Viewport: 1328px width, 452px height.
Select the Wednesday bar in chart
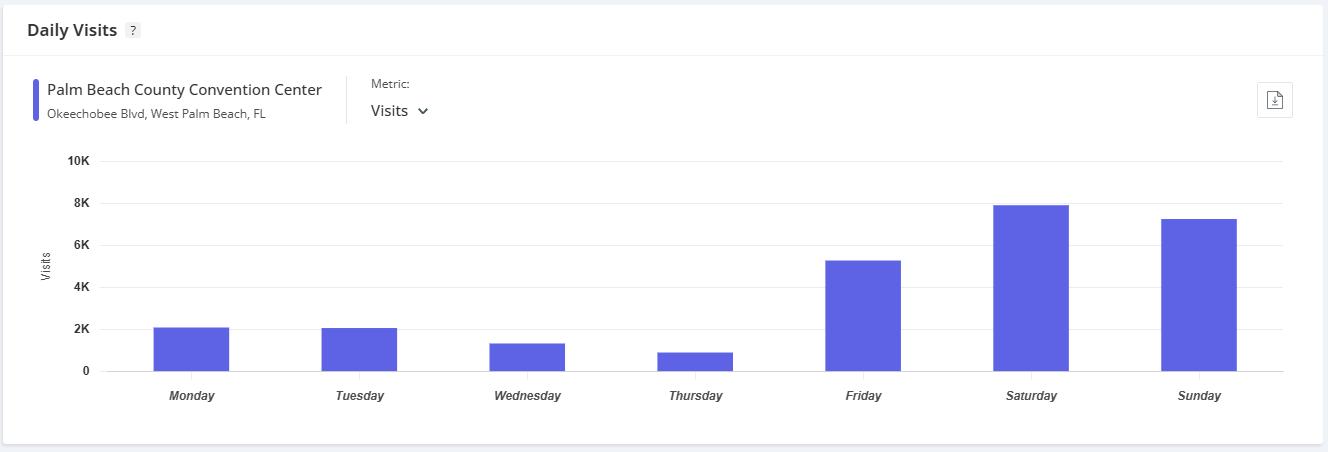point(527,357)
